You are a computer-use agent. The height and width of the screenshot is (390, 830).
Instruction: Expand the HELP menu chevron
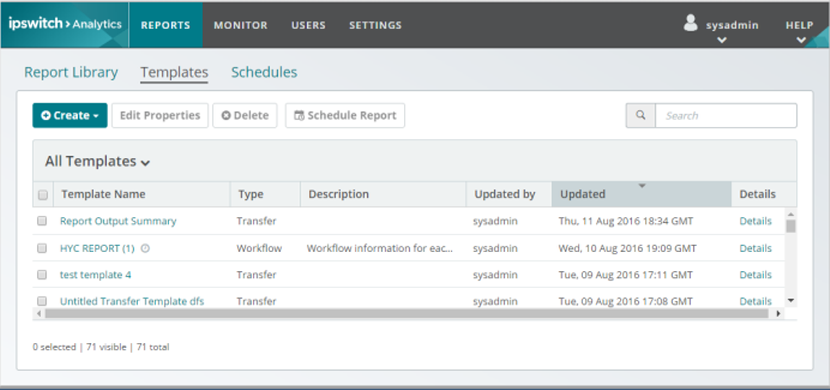point(801,40)
